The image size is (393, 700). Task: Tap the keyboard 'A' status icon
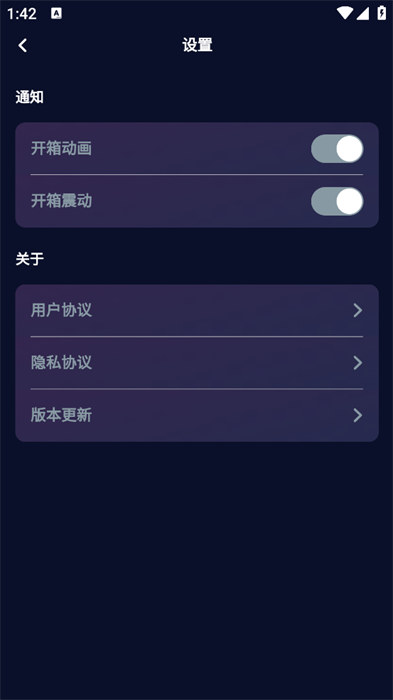[x=56, y=13]
